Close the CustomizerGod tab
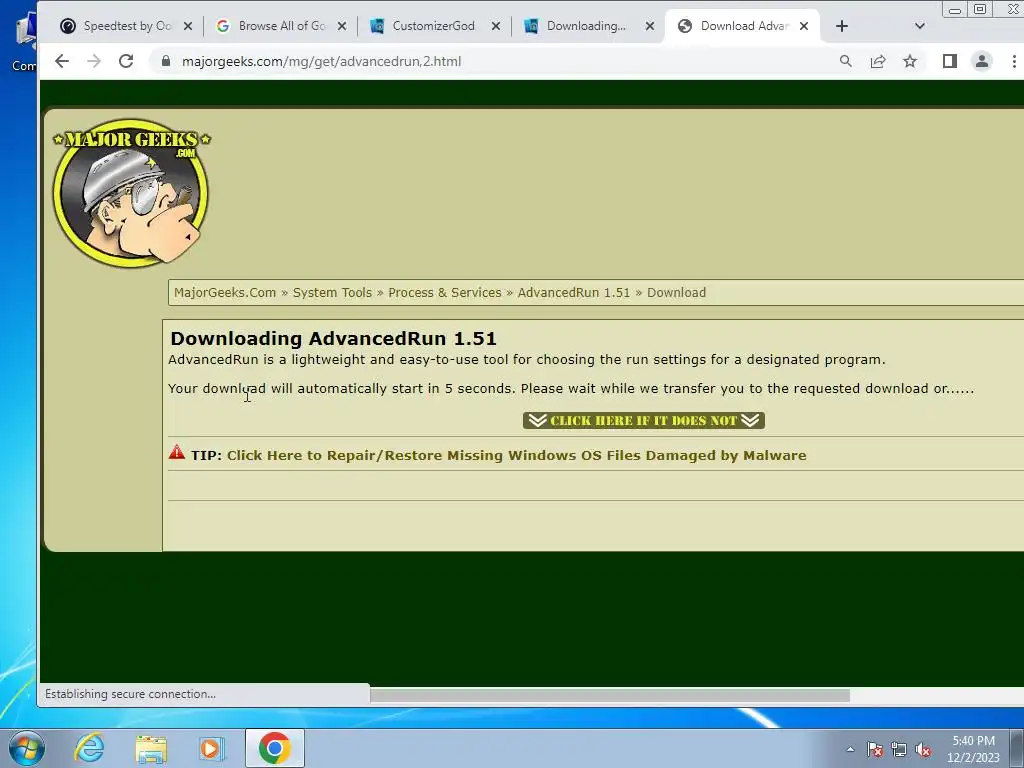Screen dimensions: 1024x768 pos(496,26)
